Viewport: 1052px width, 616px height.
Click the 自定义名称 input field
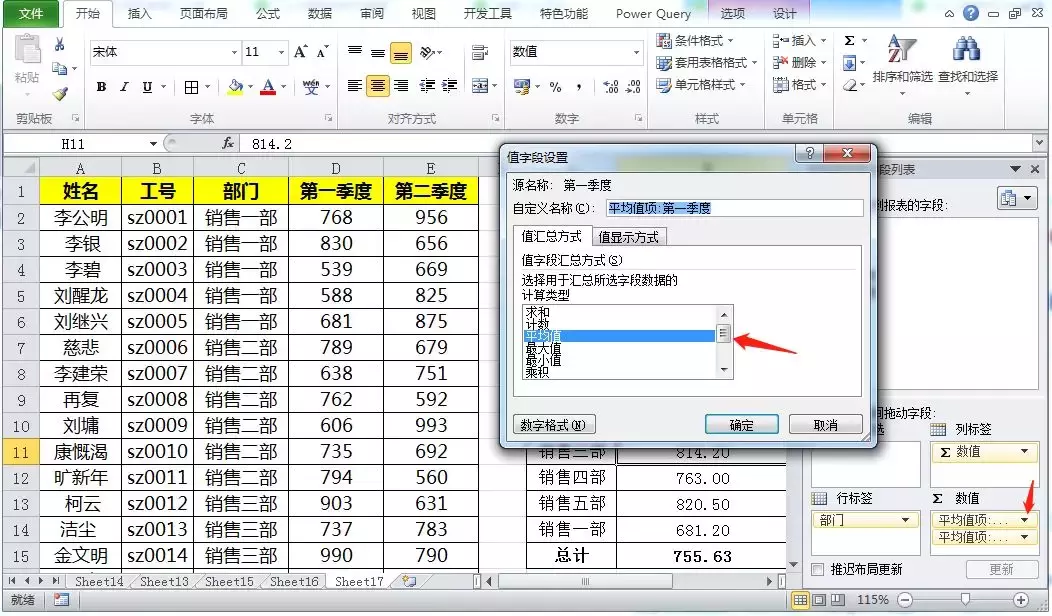[735, 208]
